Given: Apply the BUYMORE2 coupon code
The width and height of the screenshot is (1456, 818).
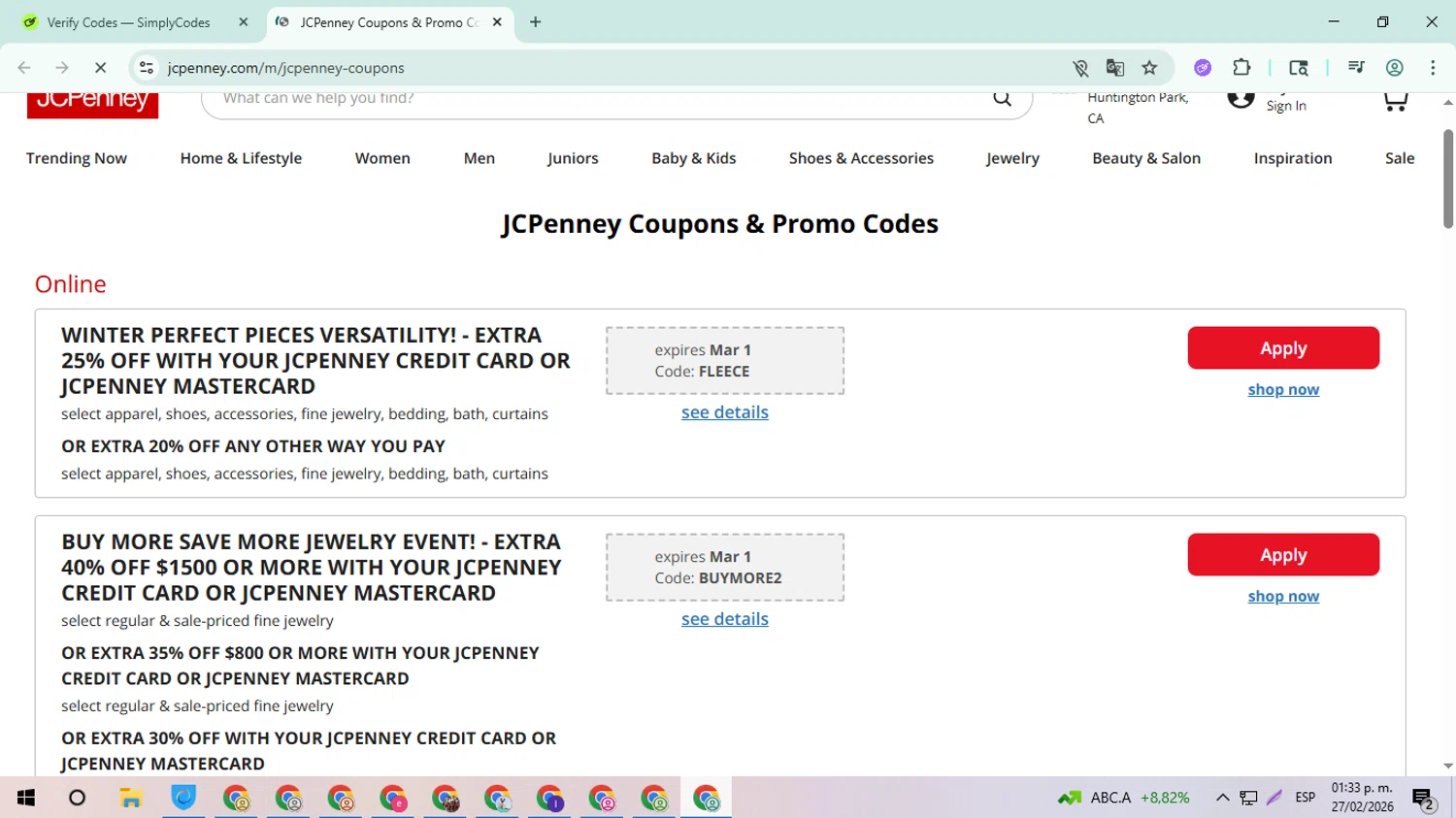Looking at the screenshot, I should pyautogui.click(x=1283, y=555).
